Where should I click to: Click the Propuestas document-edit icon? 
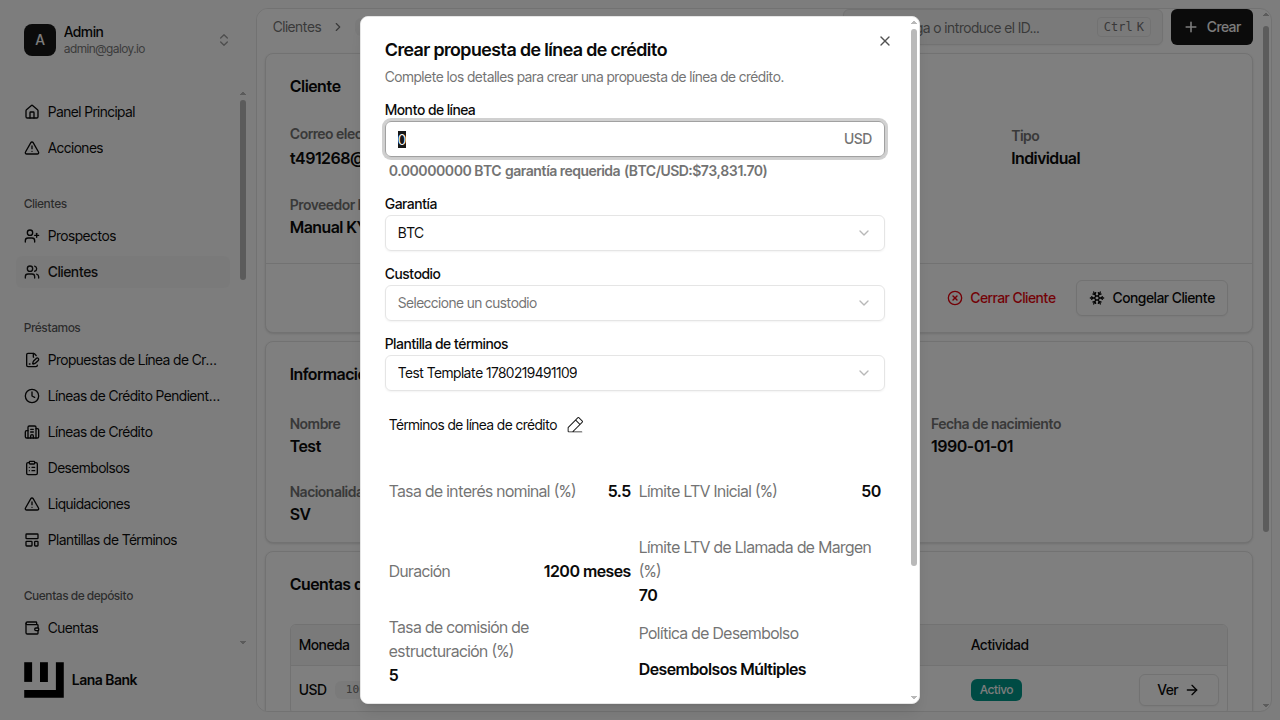pos(32,360)
